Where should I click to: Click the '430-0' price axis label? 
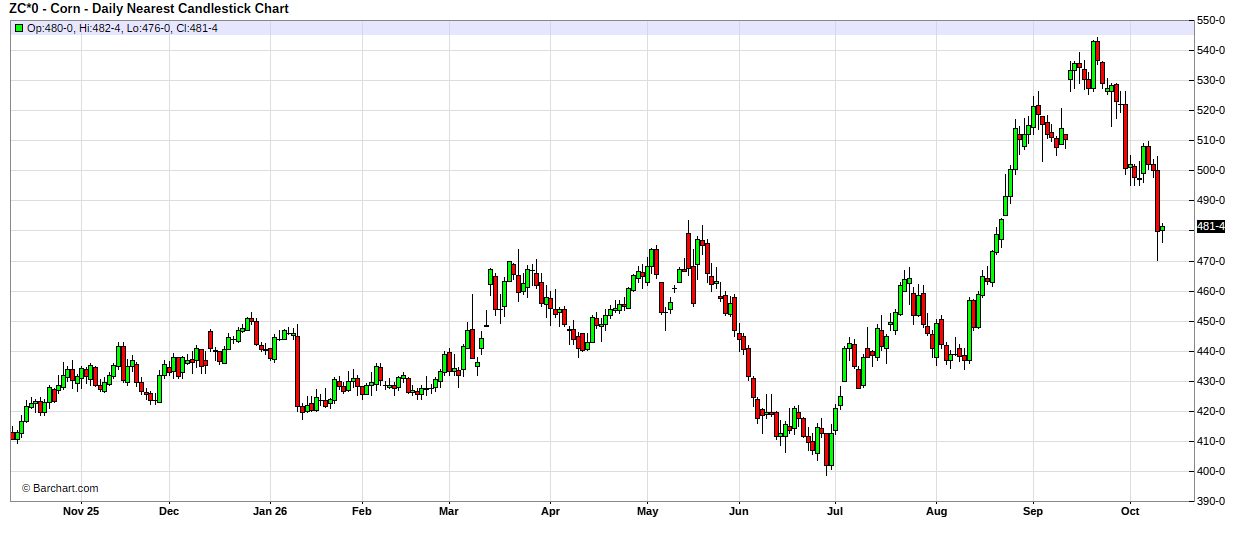click(1212, 381)
